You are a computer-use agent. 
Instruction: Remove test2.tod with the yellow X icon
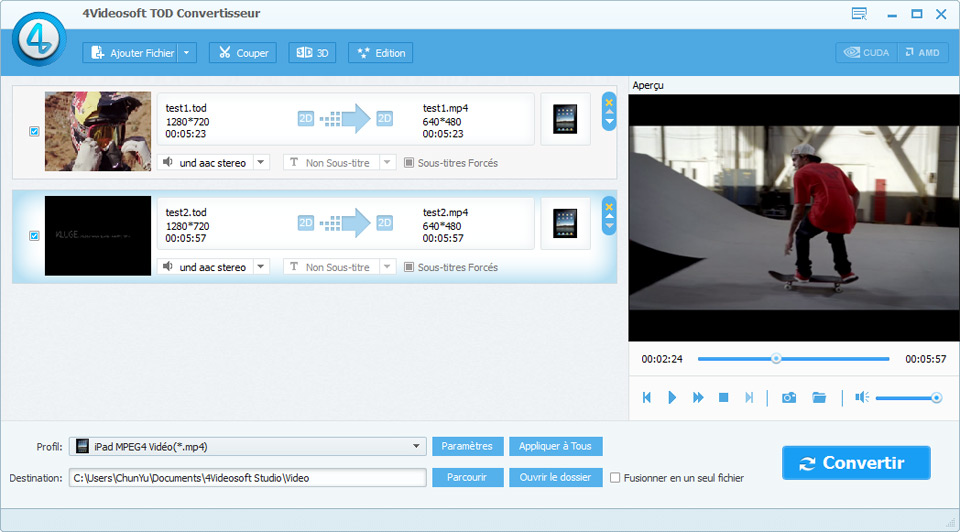click(x=609, y=205)
